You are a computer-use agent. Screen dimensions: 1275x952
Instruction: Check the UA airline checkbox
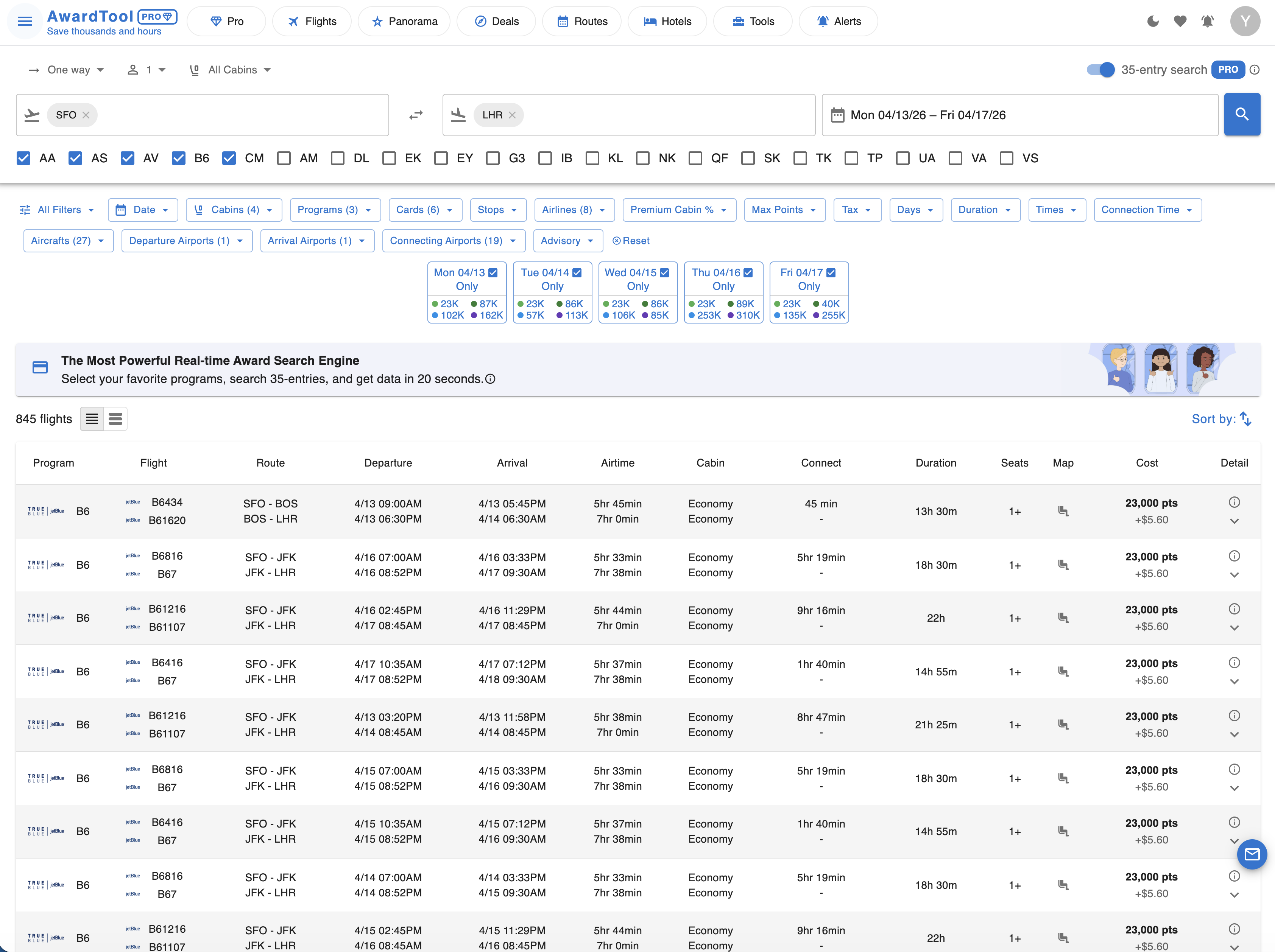pyautogui.click(x=902, y=158)
